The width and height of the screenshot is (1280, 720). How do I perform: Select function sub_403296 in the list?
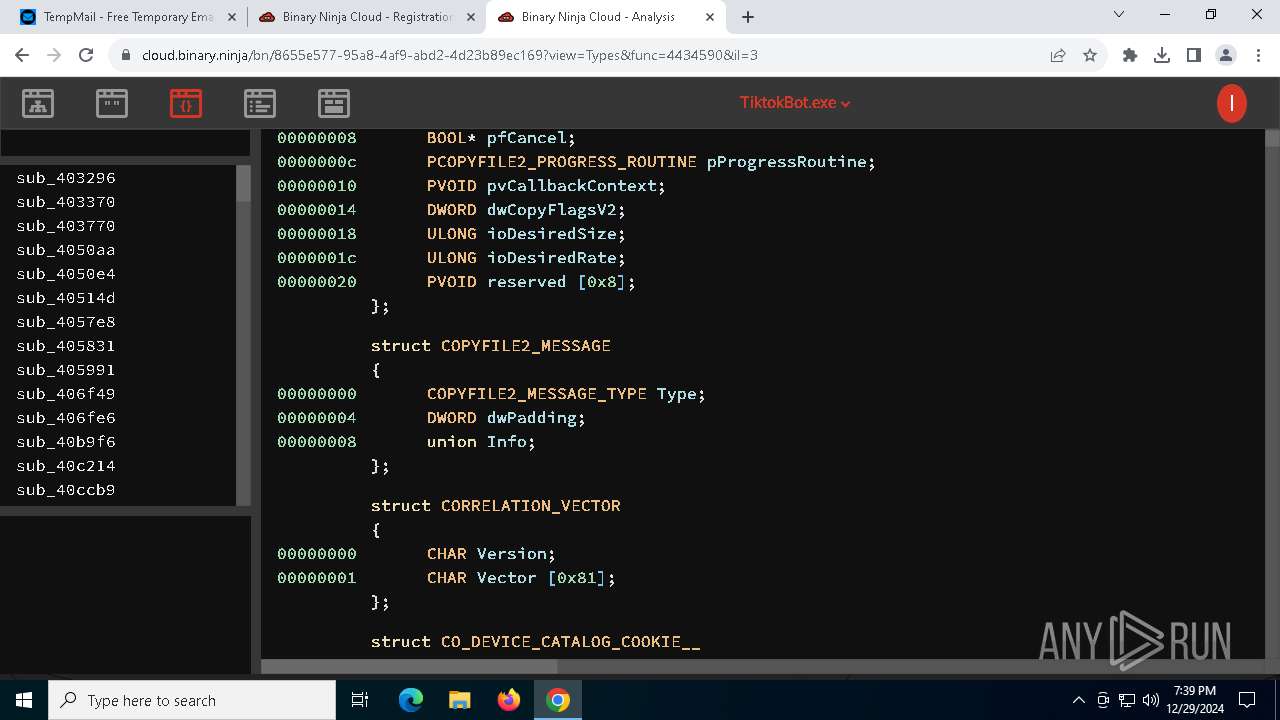[66, 178]
